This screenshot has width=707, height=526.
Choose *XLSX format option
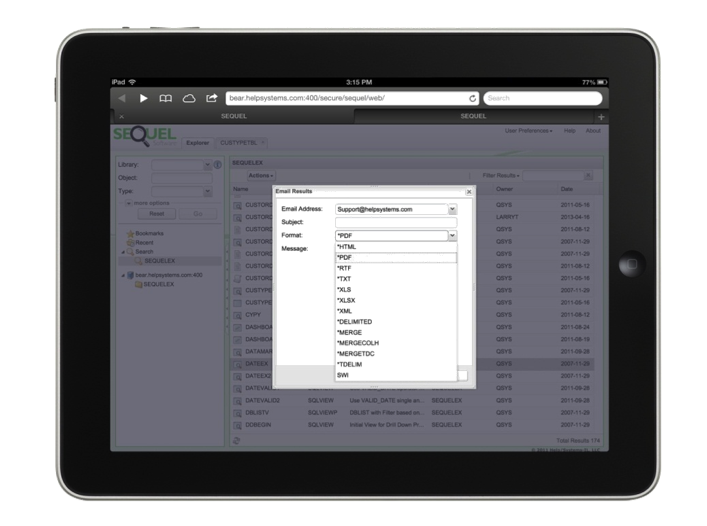point(396,301)
